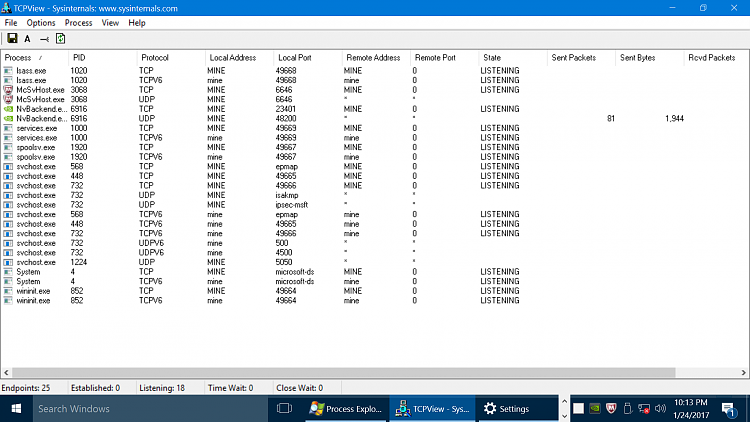Viewport: 750px width, 422px height.
Task: Sort by the Protocol column header
Action: (171, 58)
